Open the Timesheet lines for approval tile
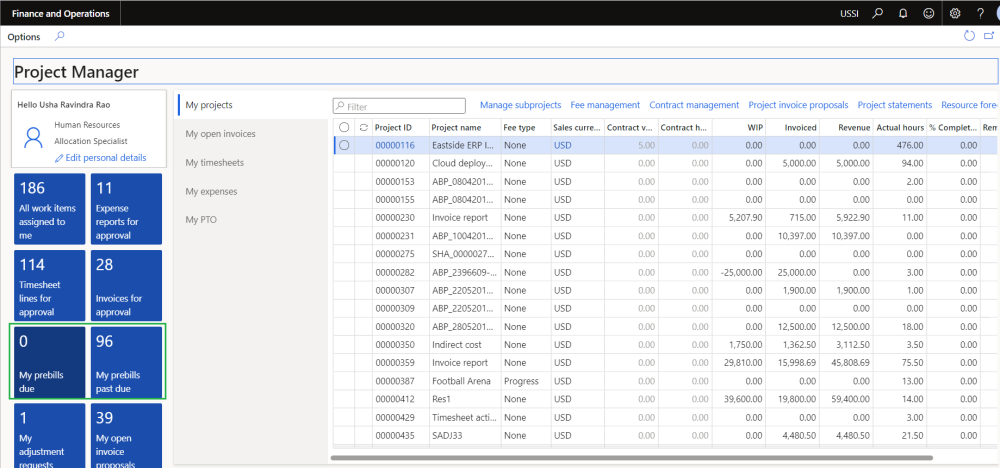Image resolution: width=1000 pixels, height=468 pixels. click(x=46, y=284)
